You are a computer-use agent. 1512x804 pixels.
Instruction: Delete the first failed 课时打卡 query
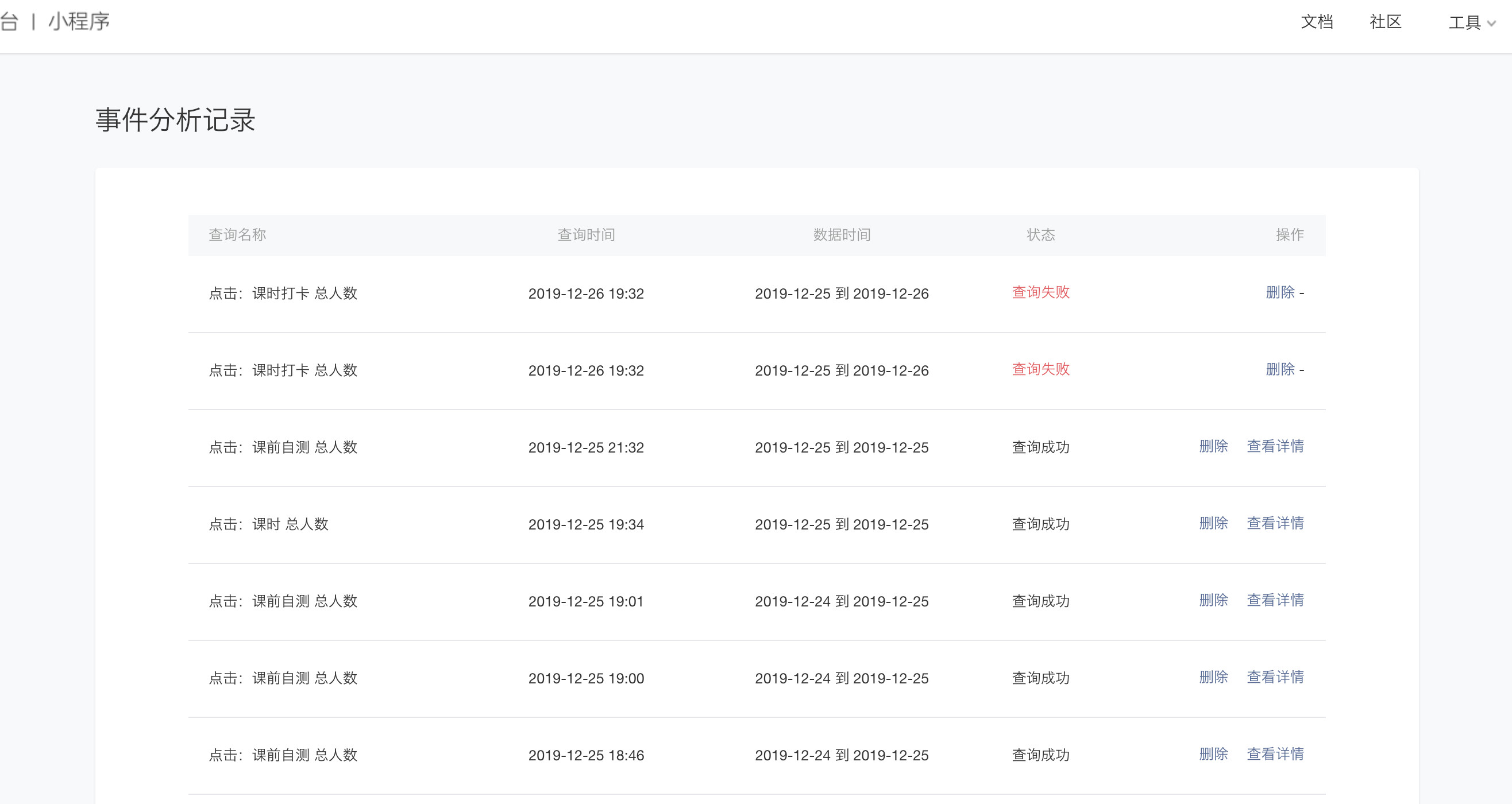pyautogui.click(x=1279, y=292)
